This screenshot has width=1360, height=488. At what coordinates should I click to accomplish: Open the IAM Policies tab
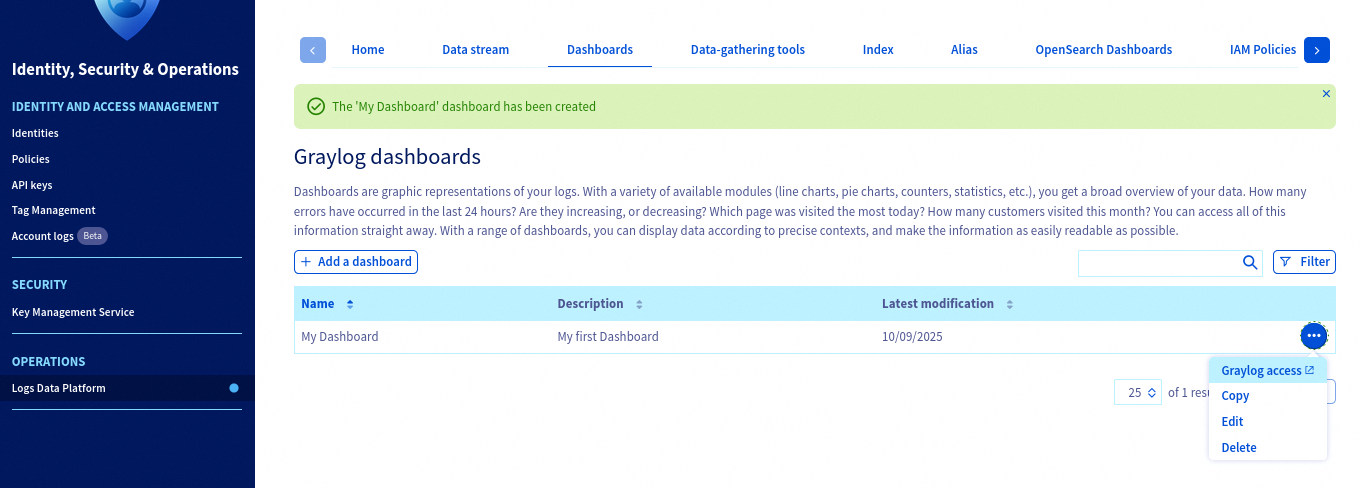click(1263, 49)
